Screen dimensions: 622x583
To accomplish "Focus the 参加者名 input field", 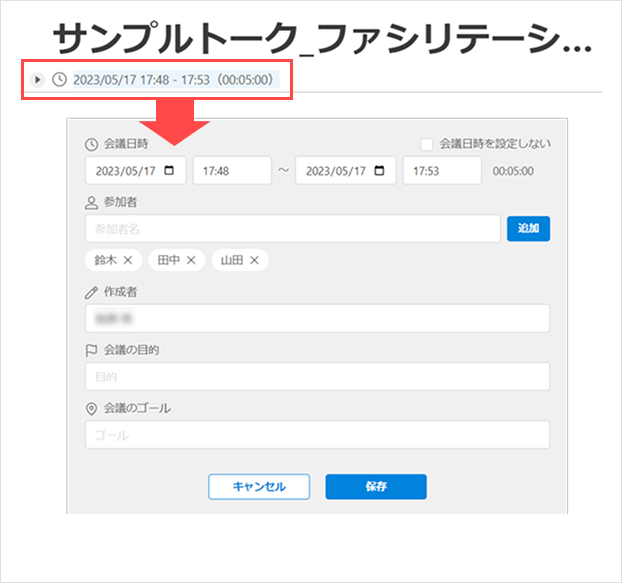I will click(x=292, y=229).
